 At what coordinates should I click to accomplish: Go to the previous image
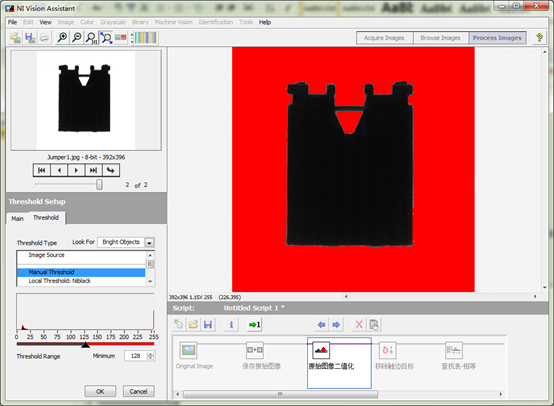click(59, 170)
